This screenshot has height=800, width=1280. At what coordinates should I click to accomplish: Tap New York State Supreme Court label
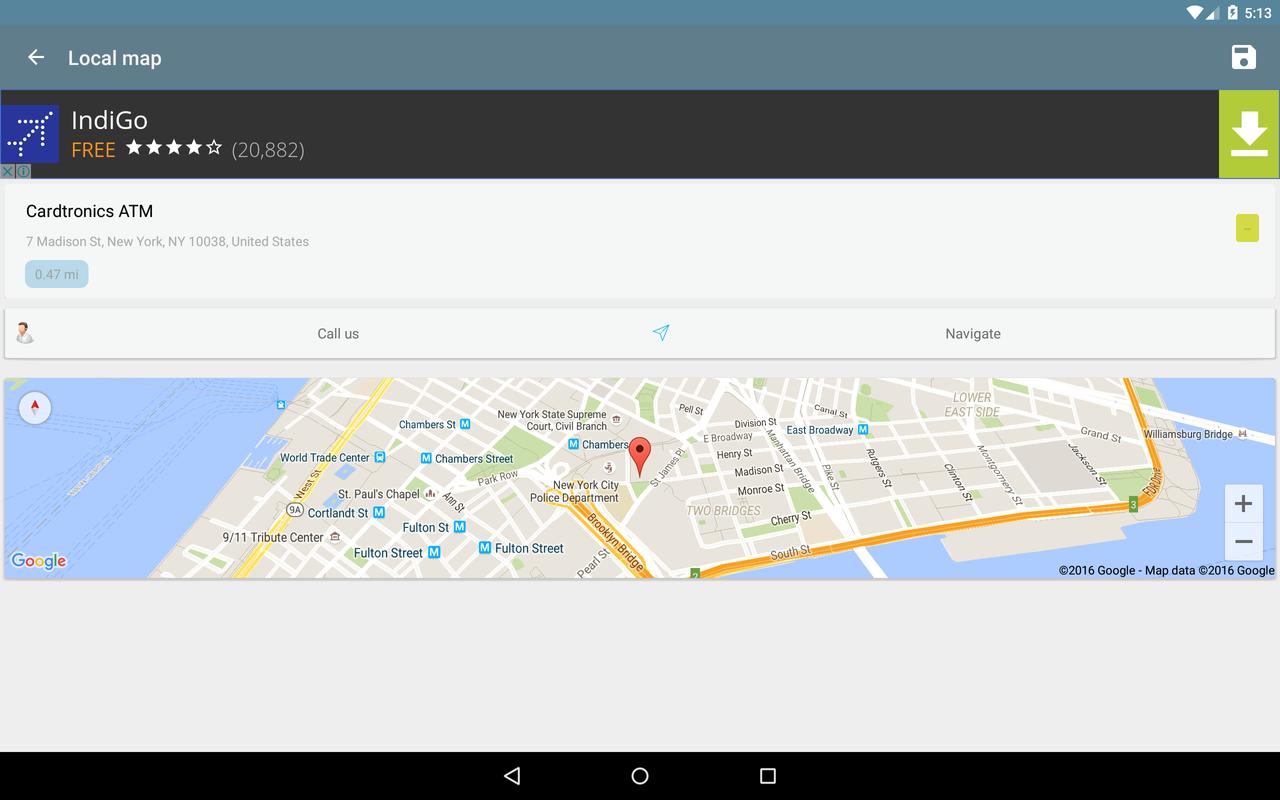pos(552,420)
